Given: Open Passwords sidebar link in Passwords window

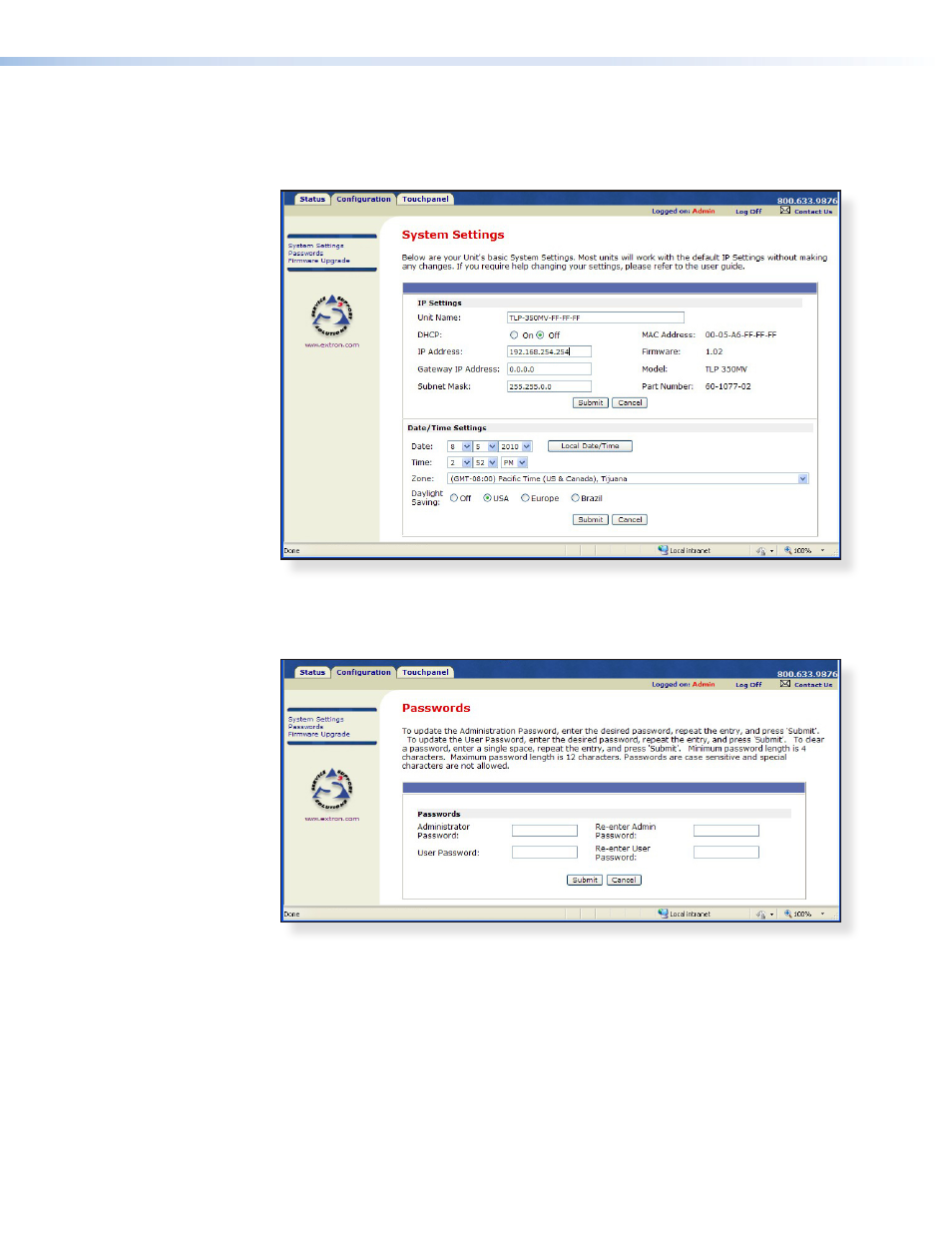Looking at the screenshot, I should [x=305, y=727].
